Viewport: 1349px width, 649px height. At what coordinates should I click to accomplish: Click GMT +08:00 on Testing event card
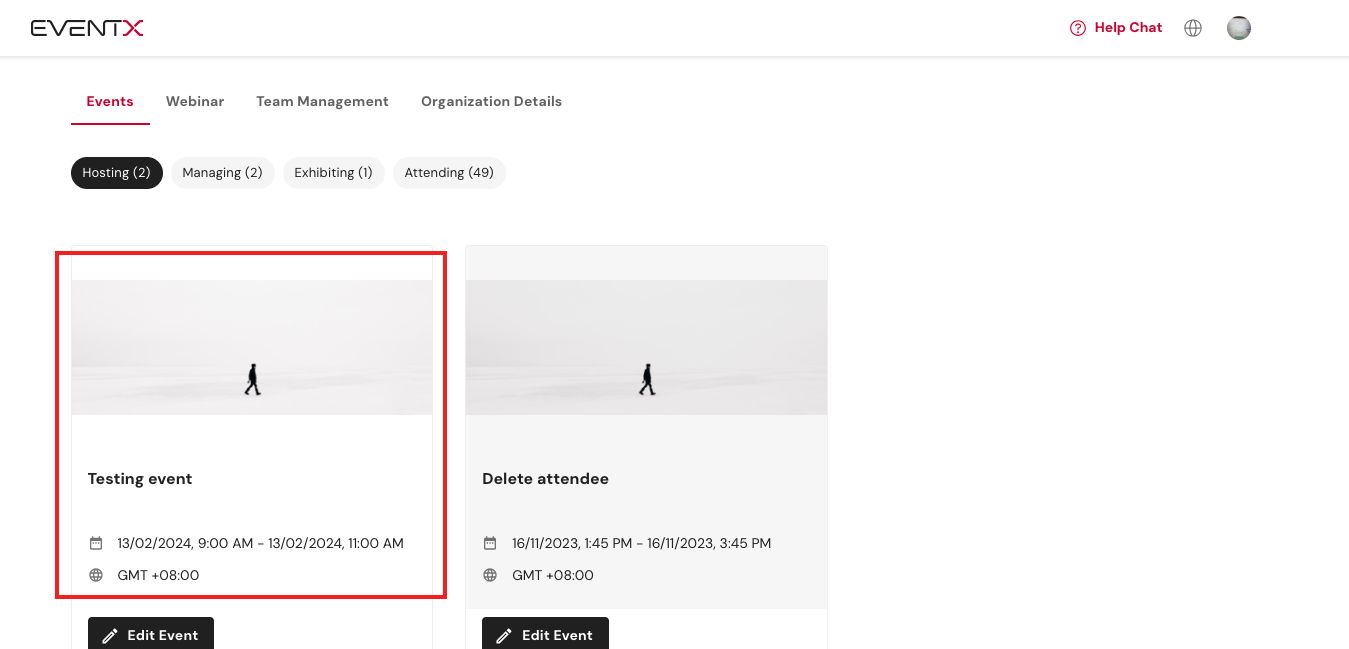158,575
